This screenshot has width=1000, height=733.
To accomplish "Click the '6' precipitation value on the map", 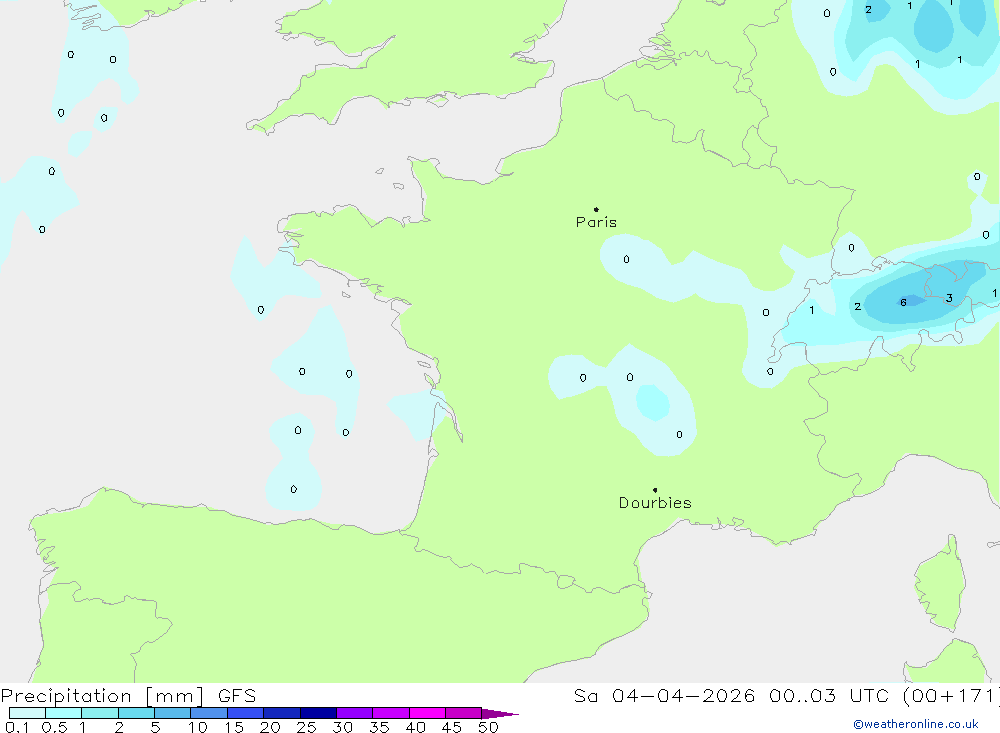I will (x=903, y=302).
